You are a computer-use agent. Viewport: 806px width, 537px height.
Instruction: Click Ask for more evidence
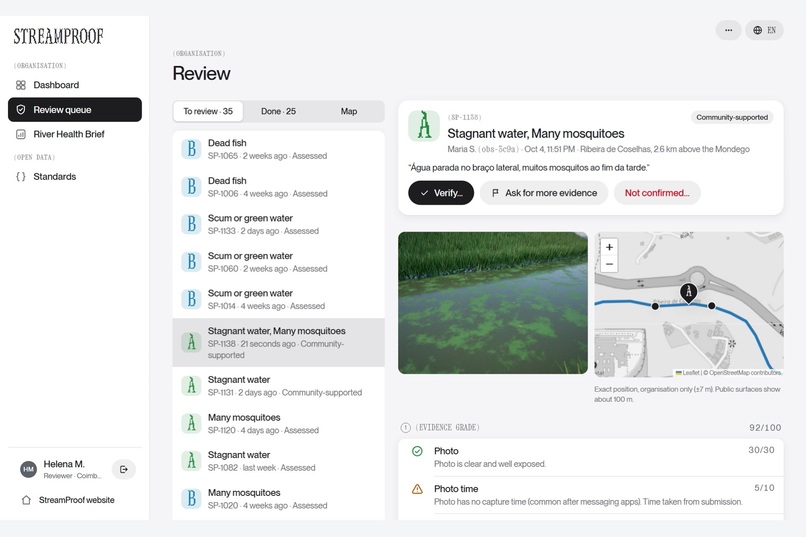pos(544,193)
